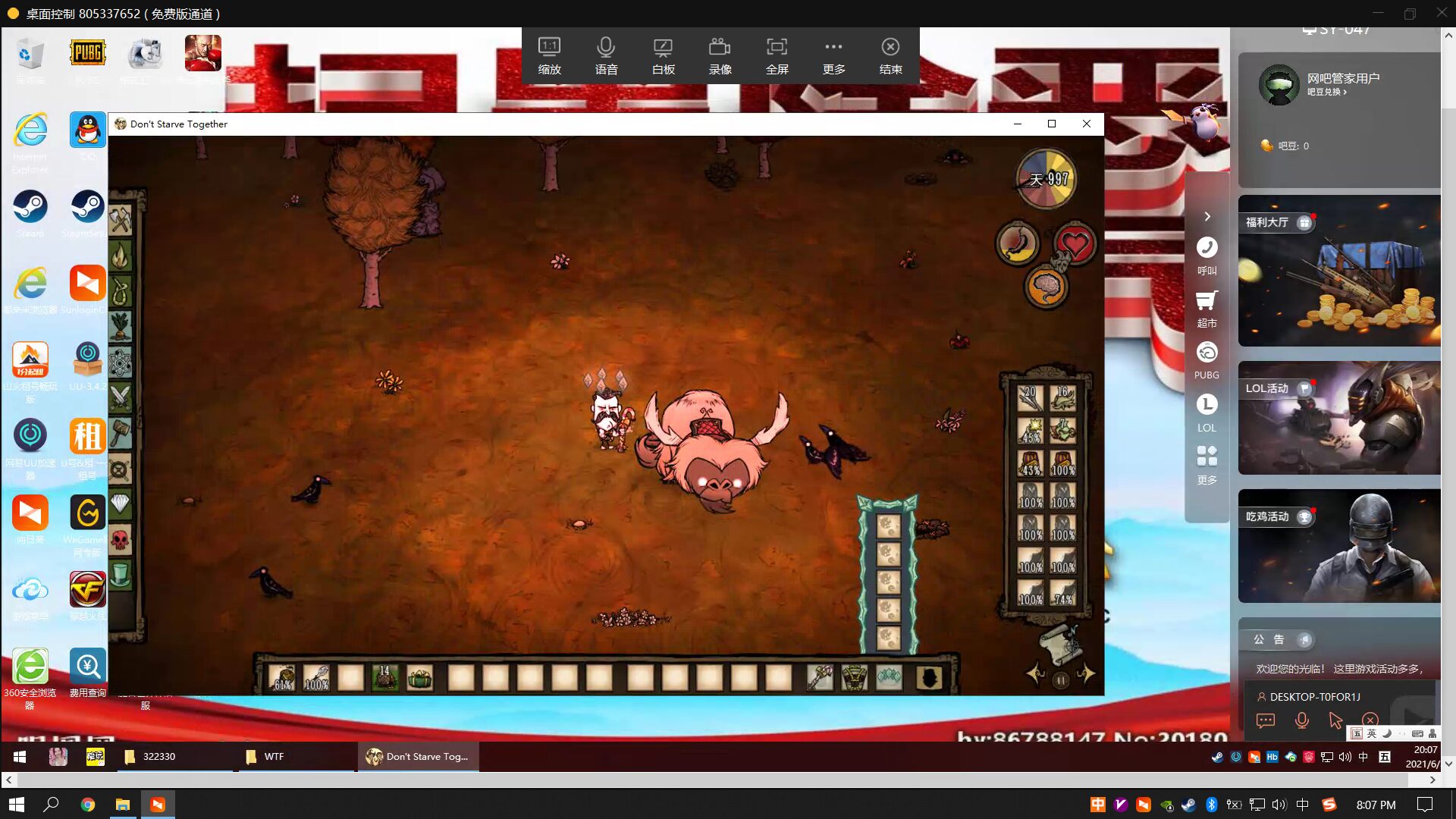Rotate the camera left in the game
The width and height of the screenshot is (1456, 819).
(x=1035, y=673)
